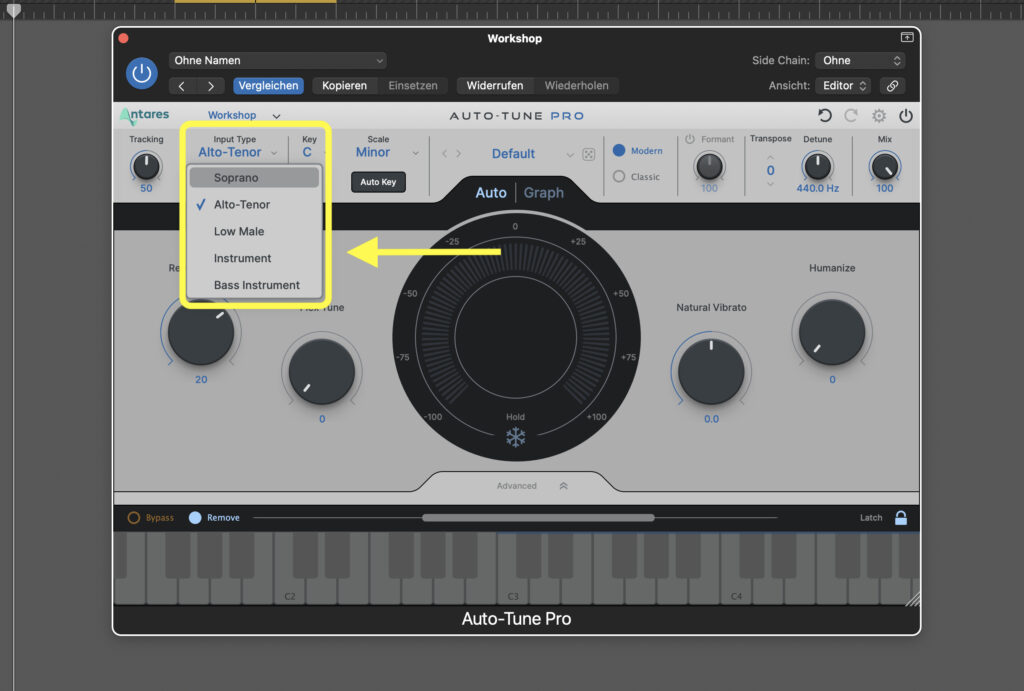This screenshot has width=1024, height=691.
Task: Click the C3 piano key
Action: tap(513, 591)
